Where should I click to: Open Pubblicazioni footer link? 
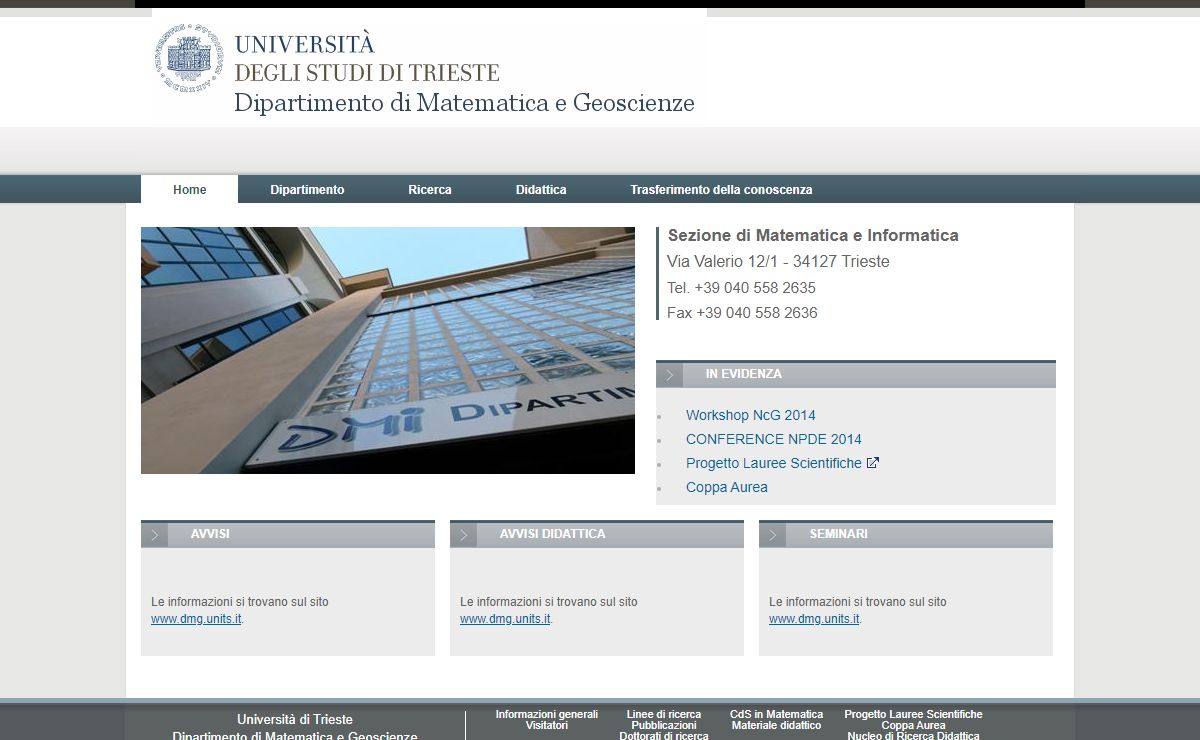(x=664, y=725)
